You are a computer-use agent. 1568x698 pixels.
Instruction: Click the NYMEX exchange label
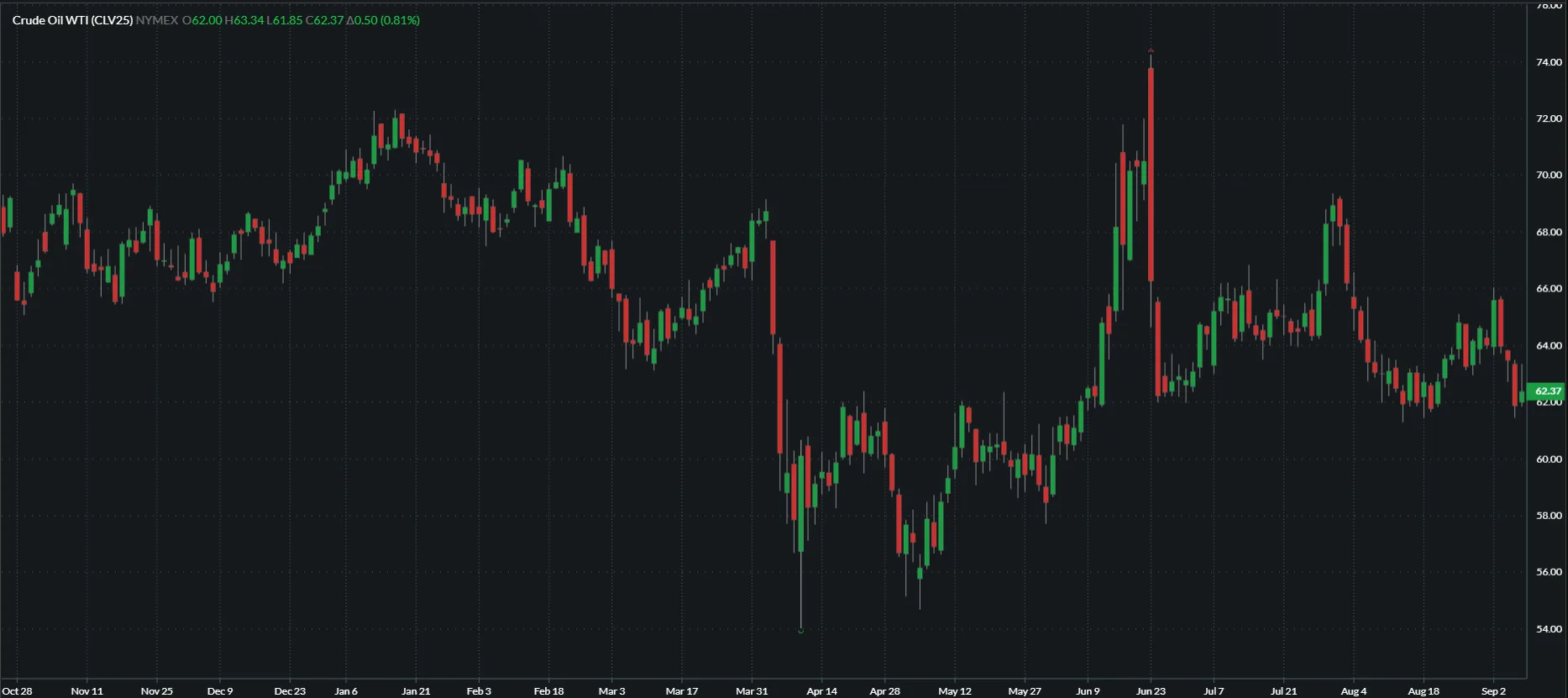click(157, 20)
